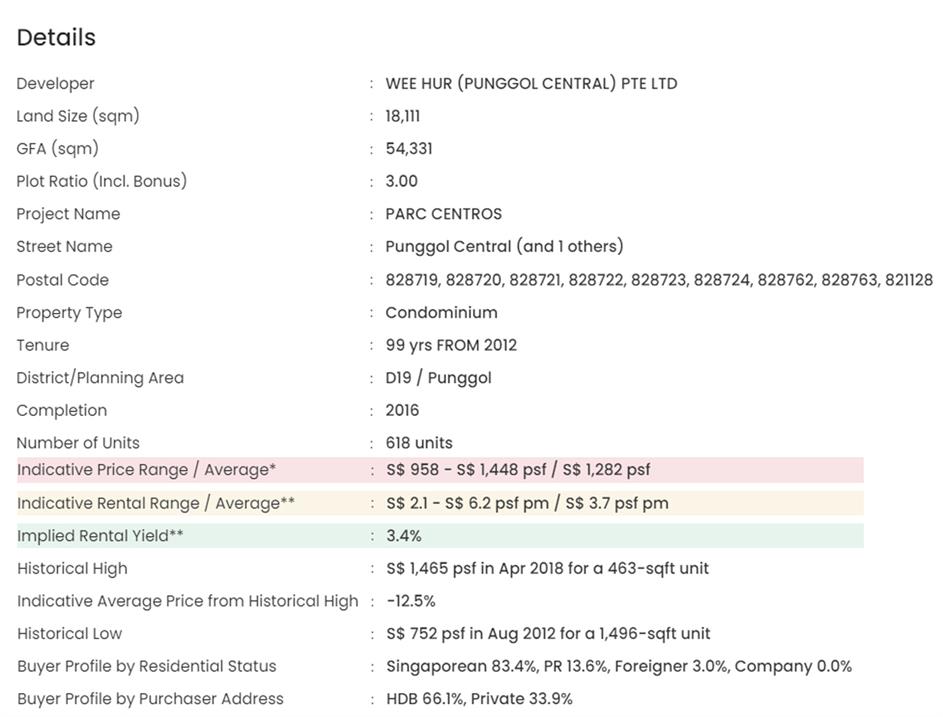This screenshot has height=717, width=943.
Task: Click the green Implied Rental Yield row
Action: click(440, 536)
